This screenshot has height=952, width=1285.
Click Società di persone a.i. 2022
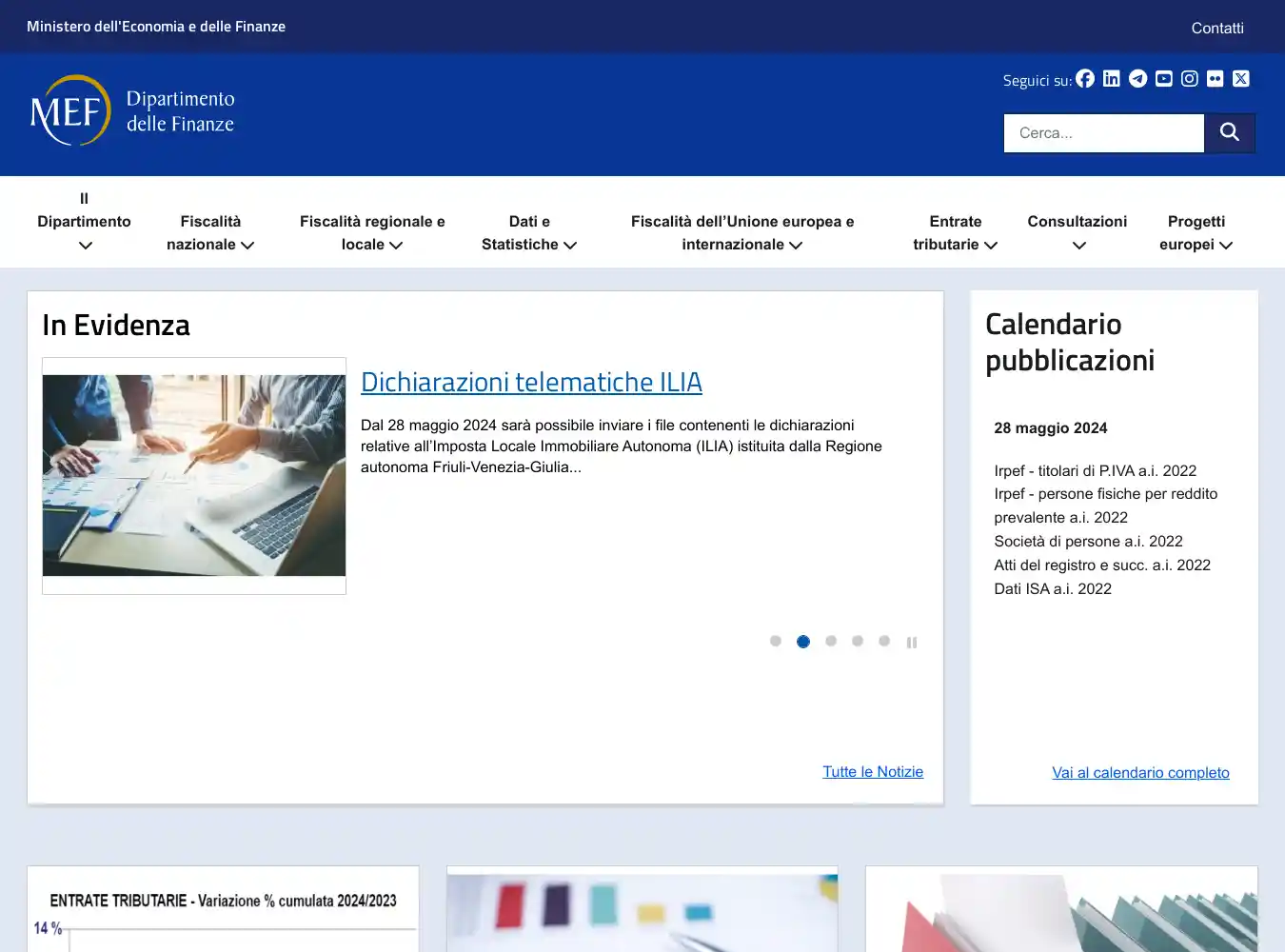1088,542
